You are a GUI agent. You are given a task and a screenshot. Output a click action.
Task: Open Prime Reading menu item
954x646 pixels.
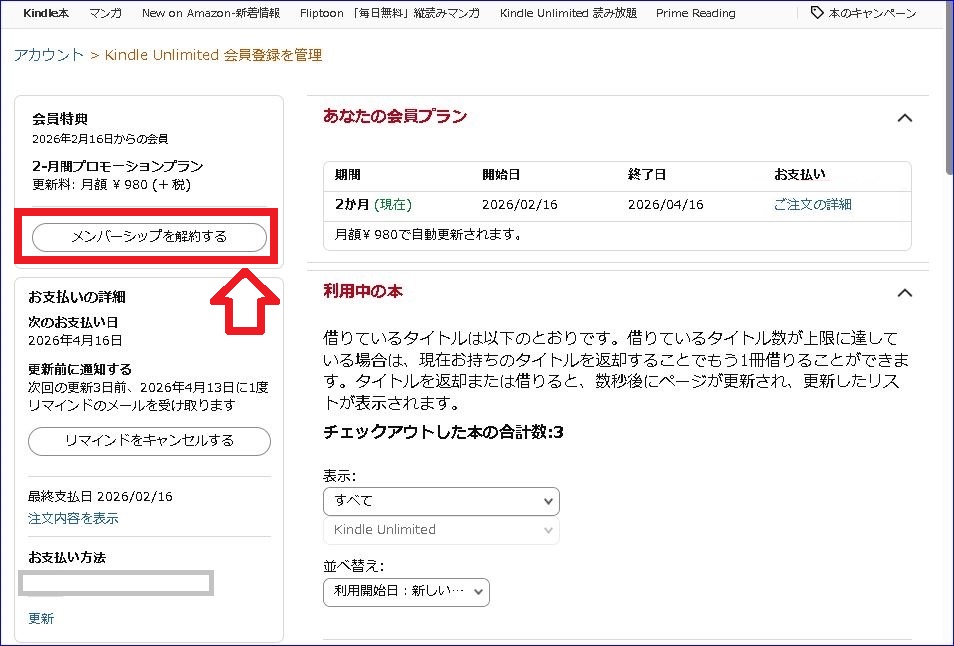coord(695,13)
